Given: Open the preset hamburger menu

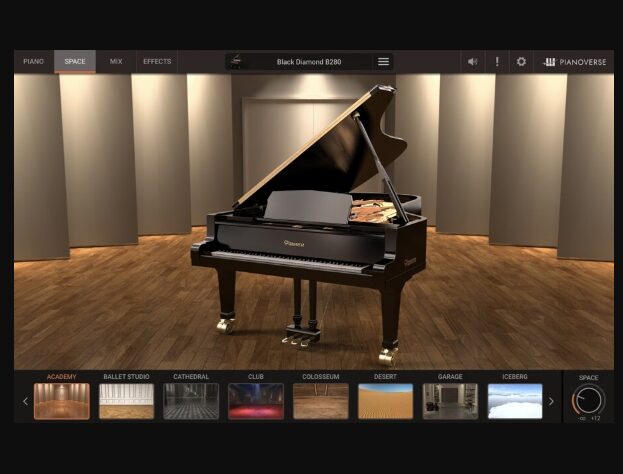Looking at the screenshot, I should 383,62.
